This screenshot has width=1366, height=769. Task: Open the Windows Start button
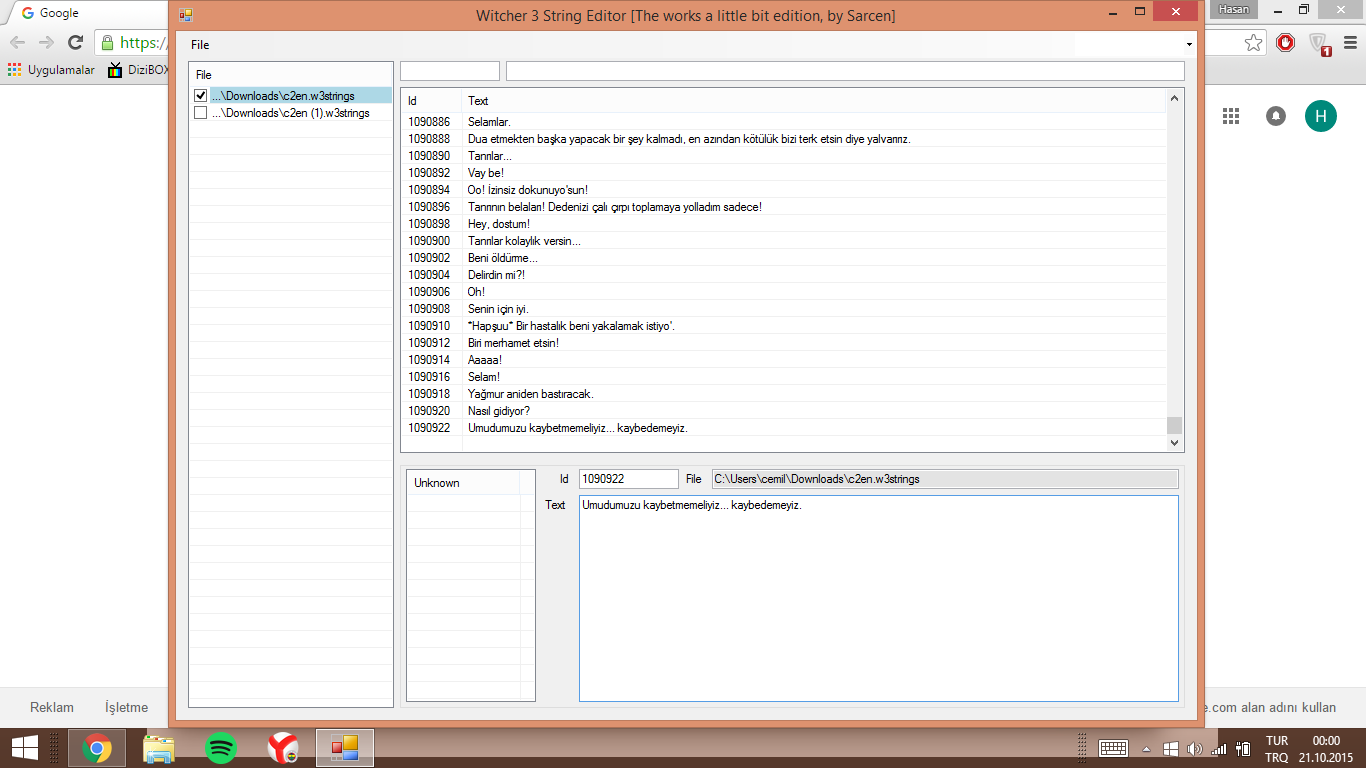click(24, 748)
